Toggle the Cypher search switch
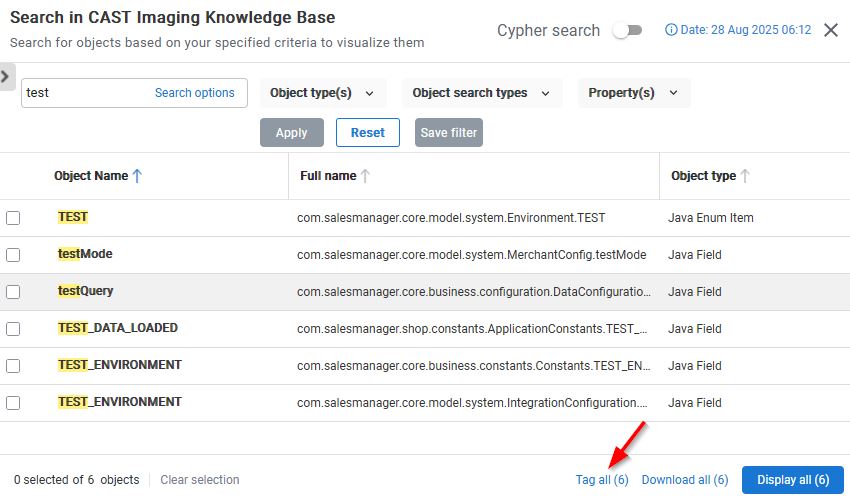The image size is (850, 500). coord(627,30)
